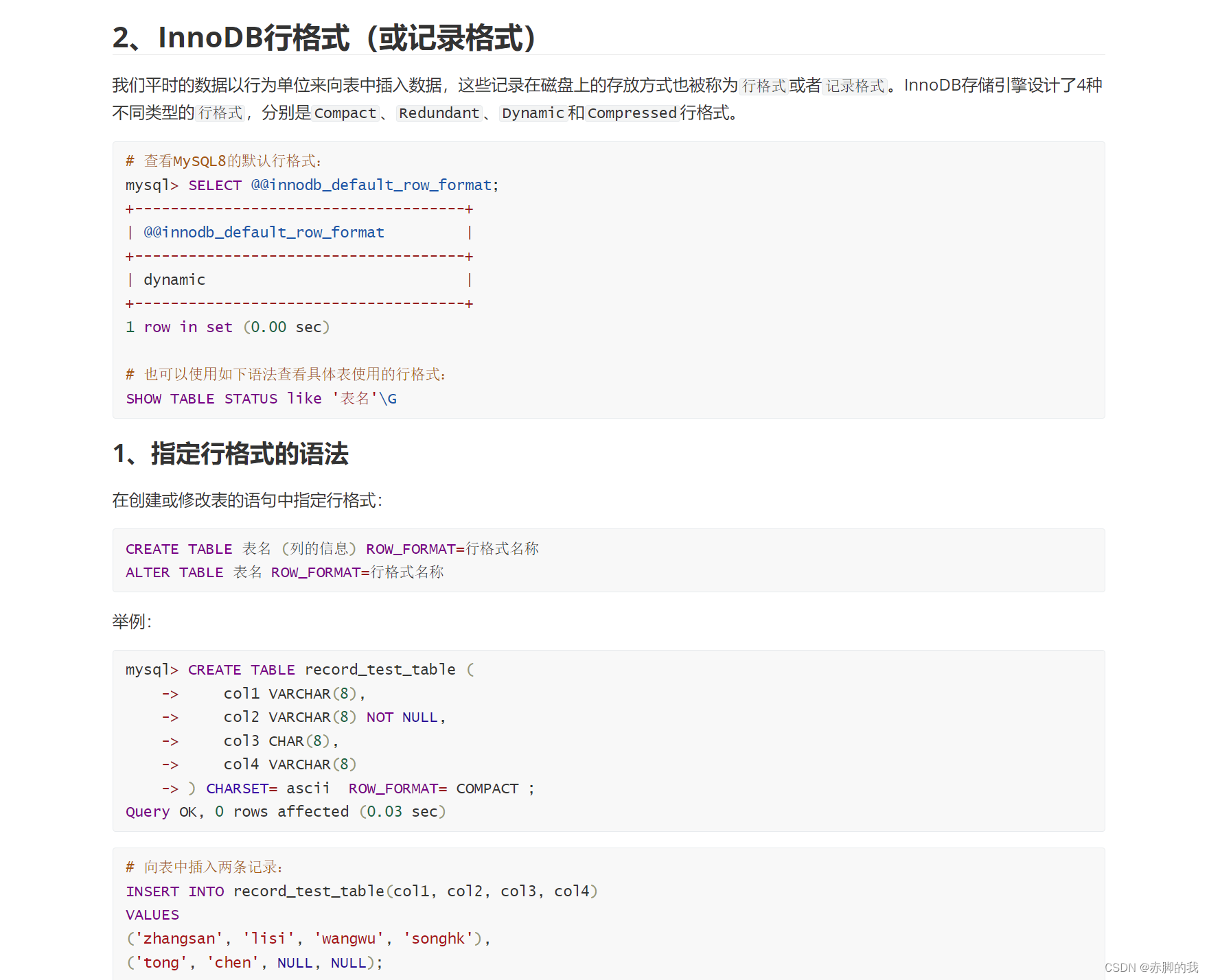Click the "SELECT @@innodb_default_row_format;" query line

pos(312,185)
